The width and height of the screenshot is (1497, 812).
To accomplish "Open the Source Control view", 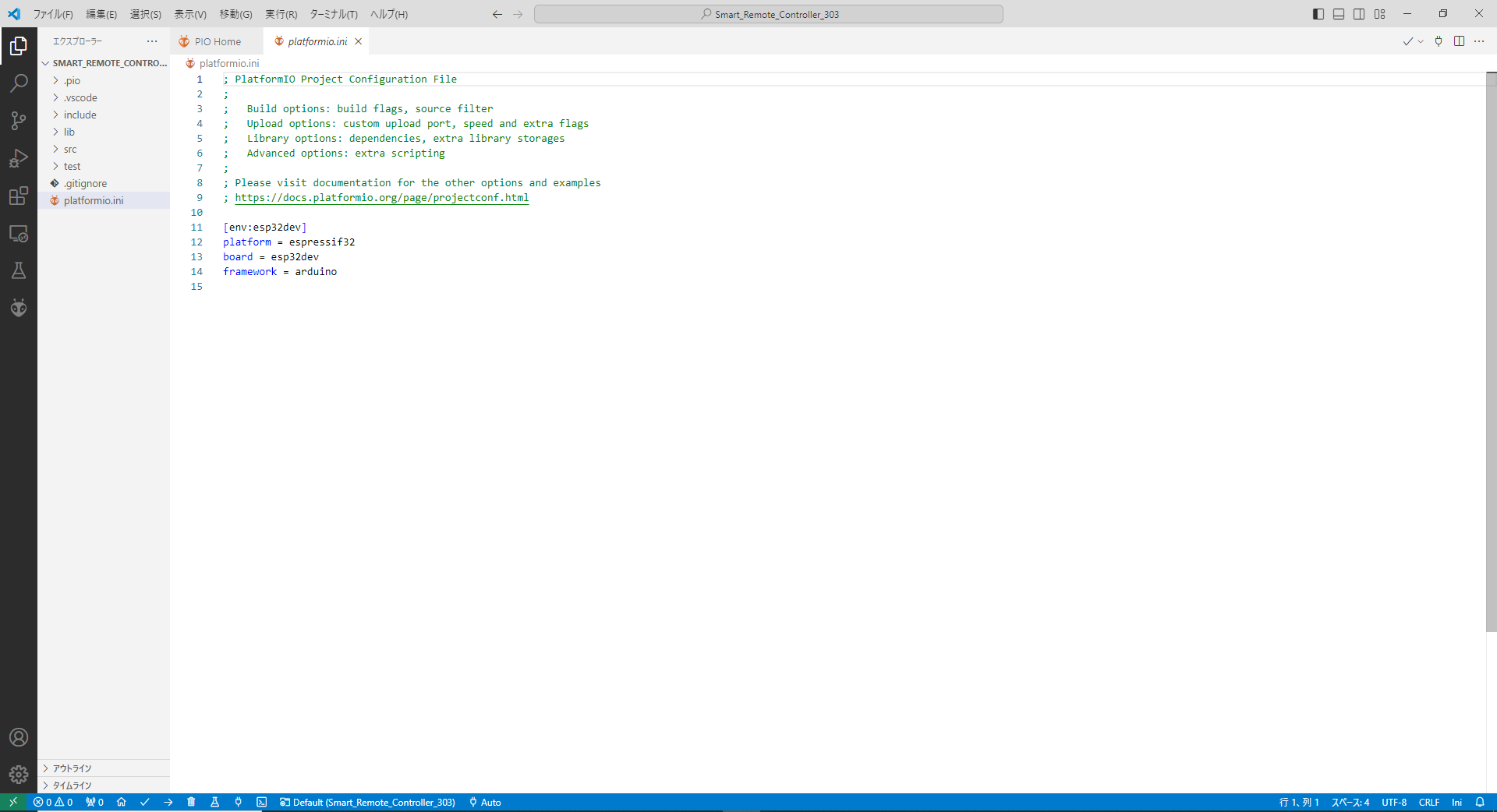I will point(19,120).
